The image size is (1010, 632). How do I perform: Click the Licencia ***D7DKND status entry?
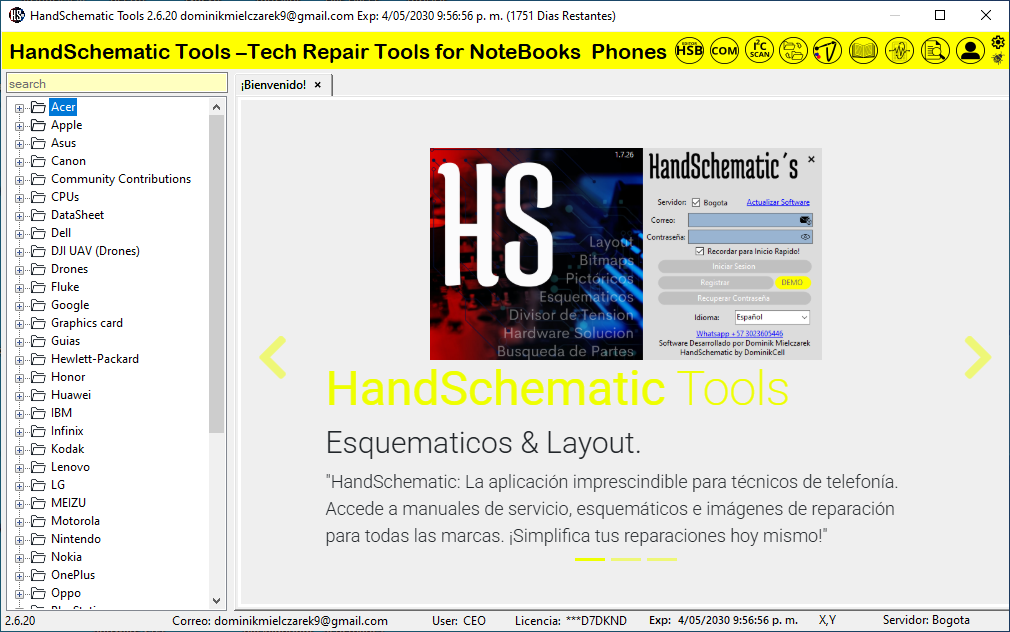(x=571, y=621)
